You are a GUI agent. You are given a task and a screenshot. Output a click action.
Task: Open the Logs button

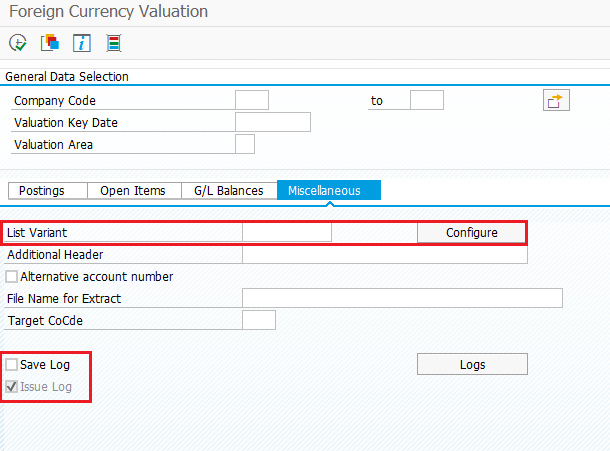[x=472, y=364]
